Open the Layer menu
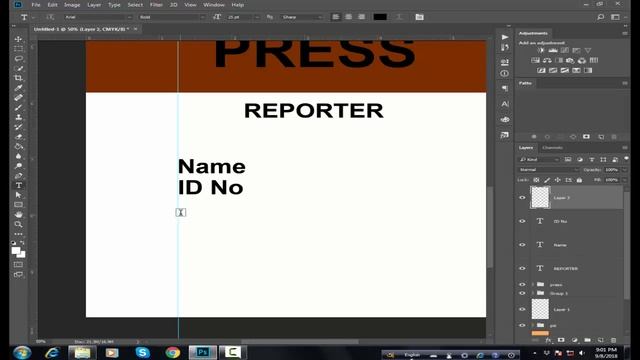Viewport: 640px width, 360px height. coord(94,5)
